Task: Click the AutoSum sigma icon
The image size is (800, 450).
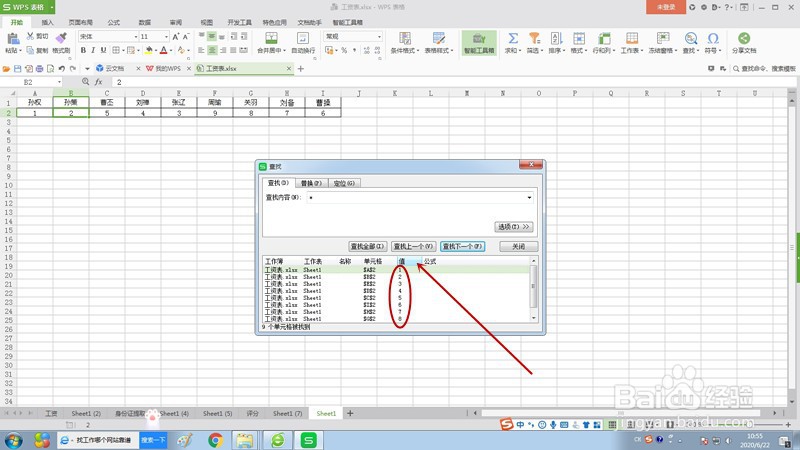Action: click(513, 38)
